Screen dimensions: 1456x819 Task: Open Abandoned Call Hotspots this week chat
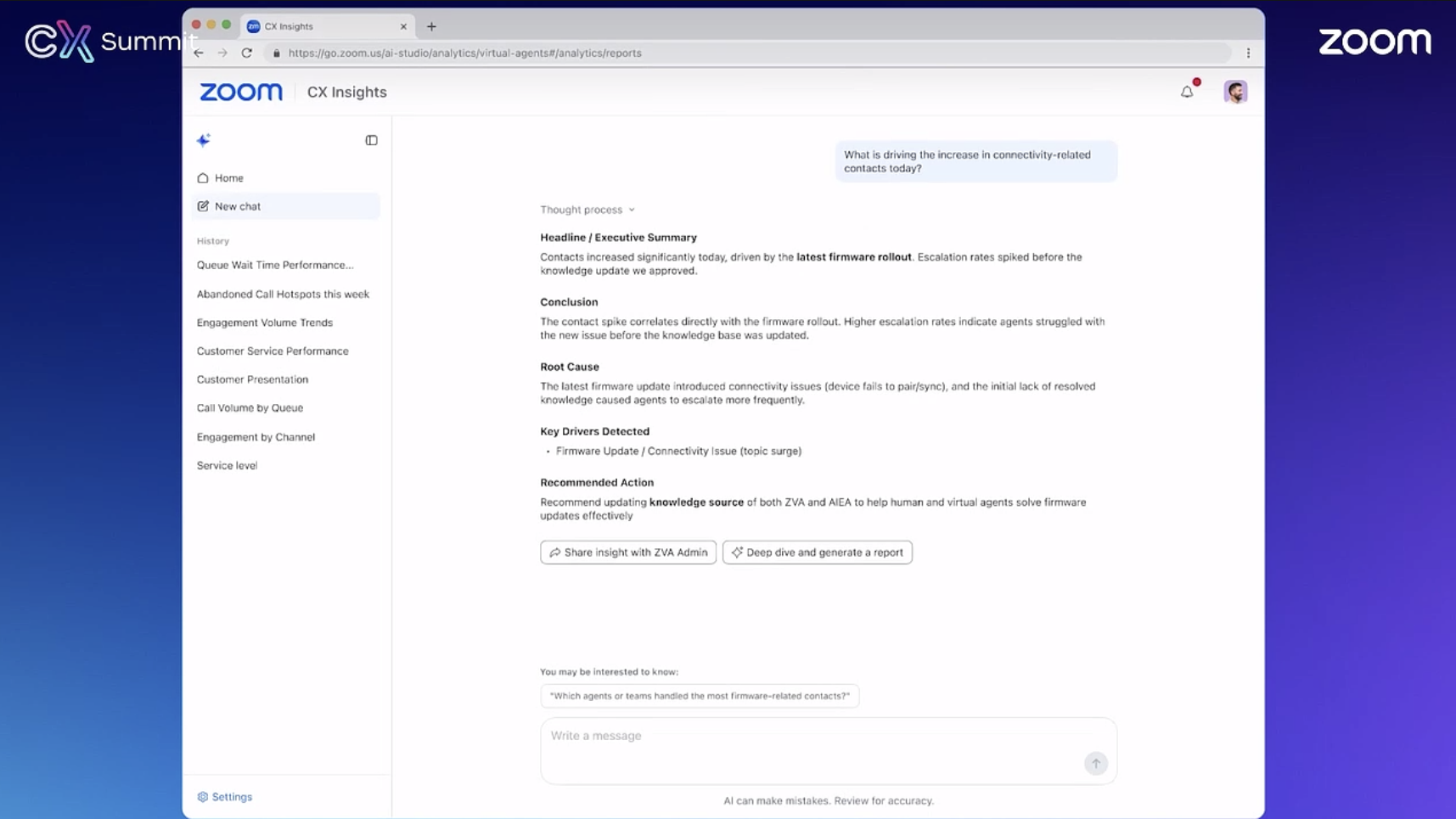(x=283, y=295)
